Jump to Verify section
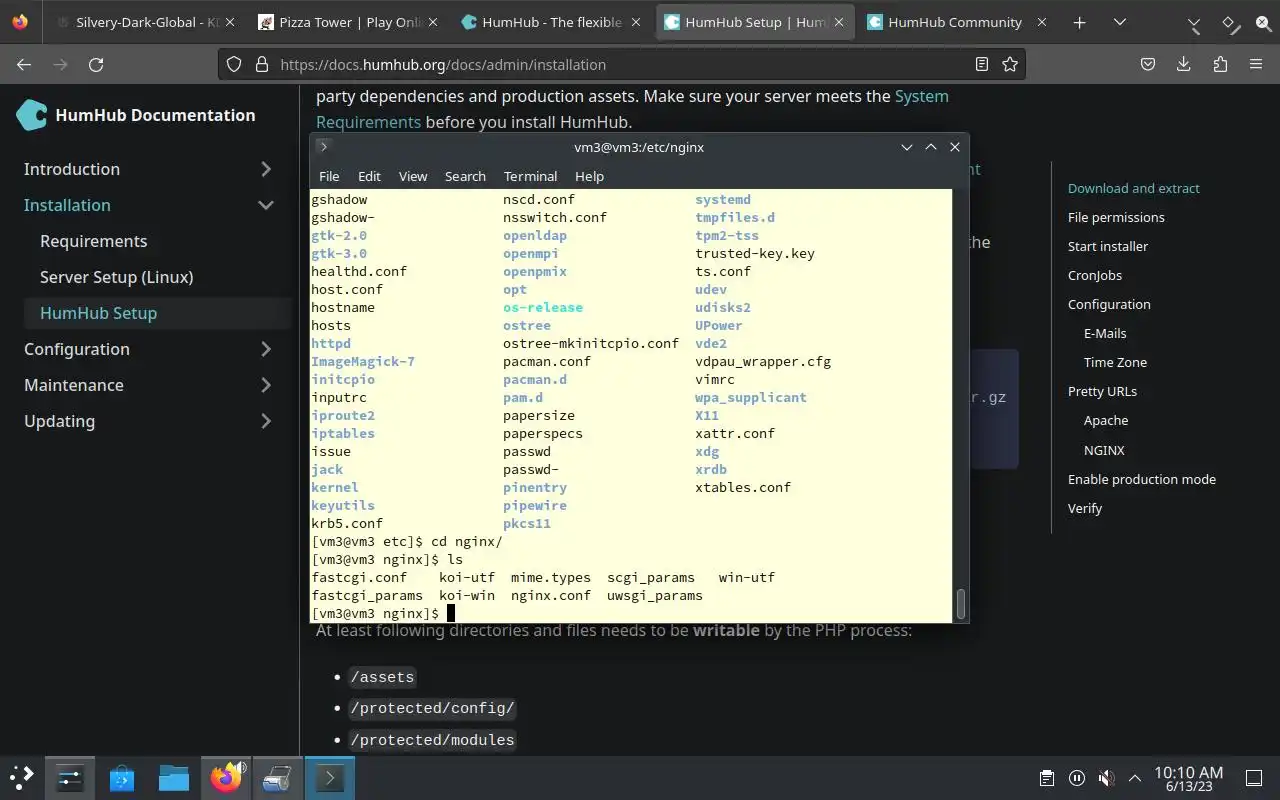The image size is (1280, 800). click(x=1085, y=508)
